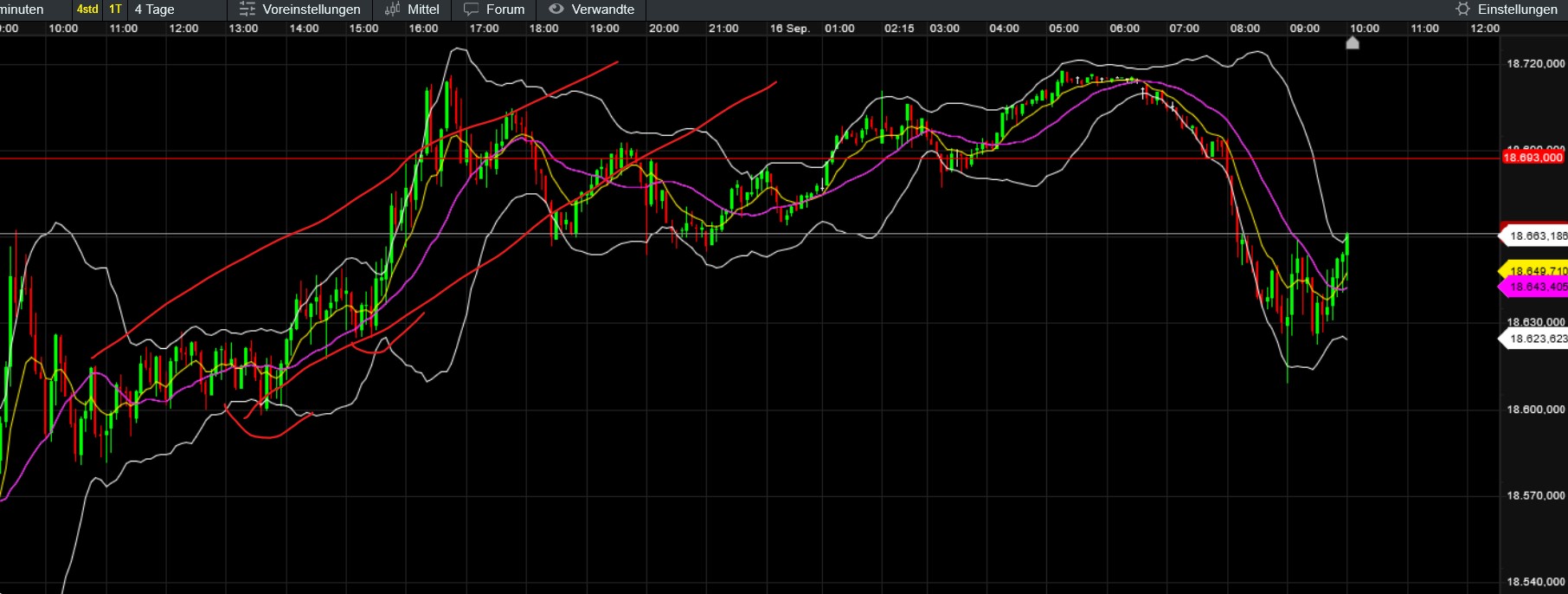
Task: Click the white 18.623,623 band value tag
Action: click(1533, 339)
